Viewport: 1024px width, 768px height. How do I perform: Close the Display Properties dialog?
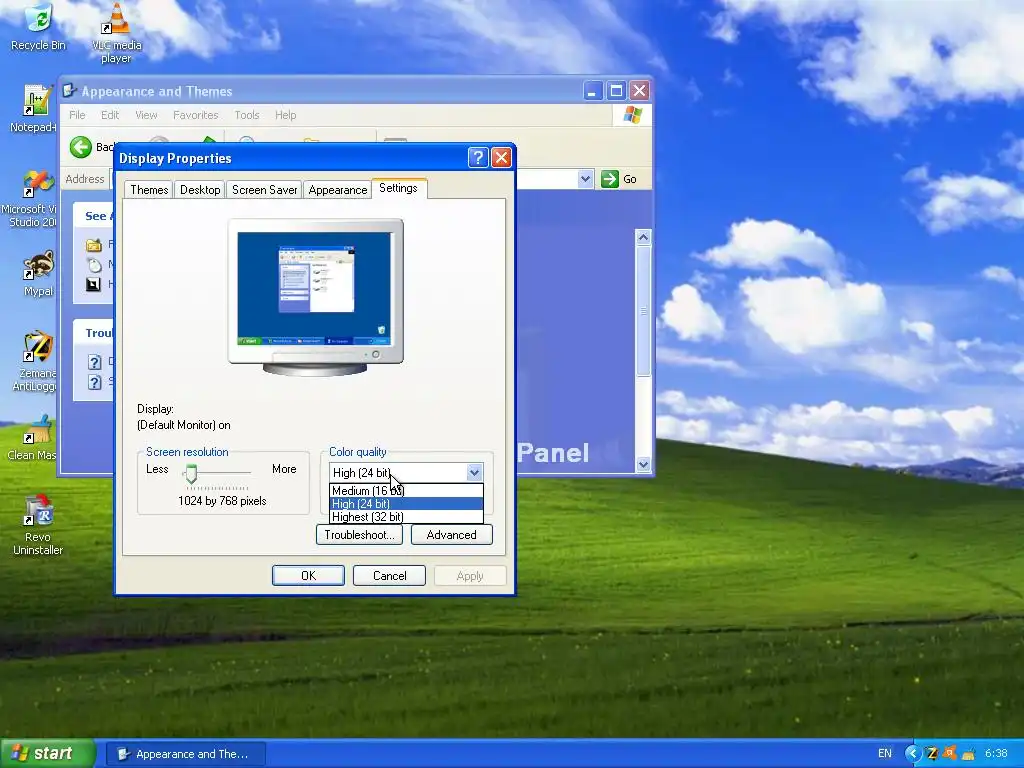[501, 157]
